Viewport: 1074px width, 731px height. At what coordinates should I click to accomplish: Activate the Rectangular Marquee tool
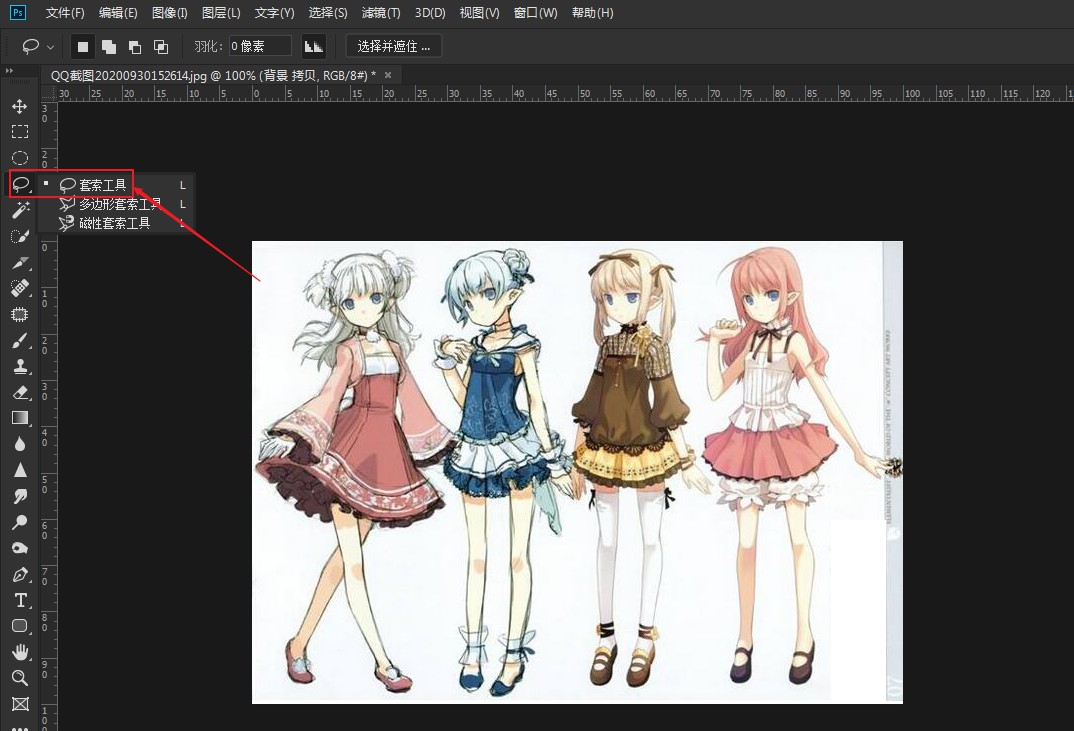click(x=19, y=131)
